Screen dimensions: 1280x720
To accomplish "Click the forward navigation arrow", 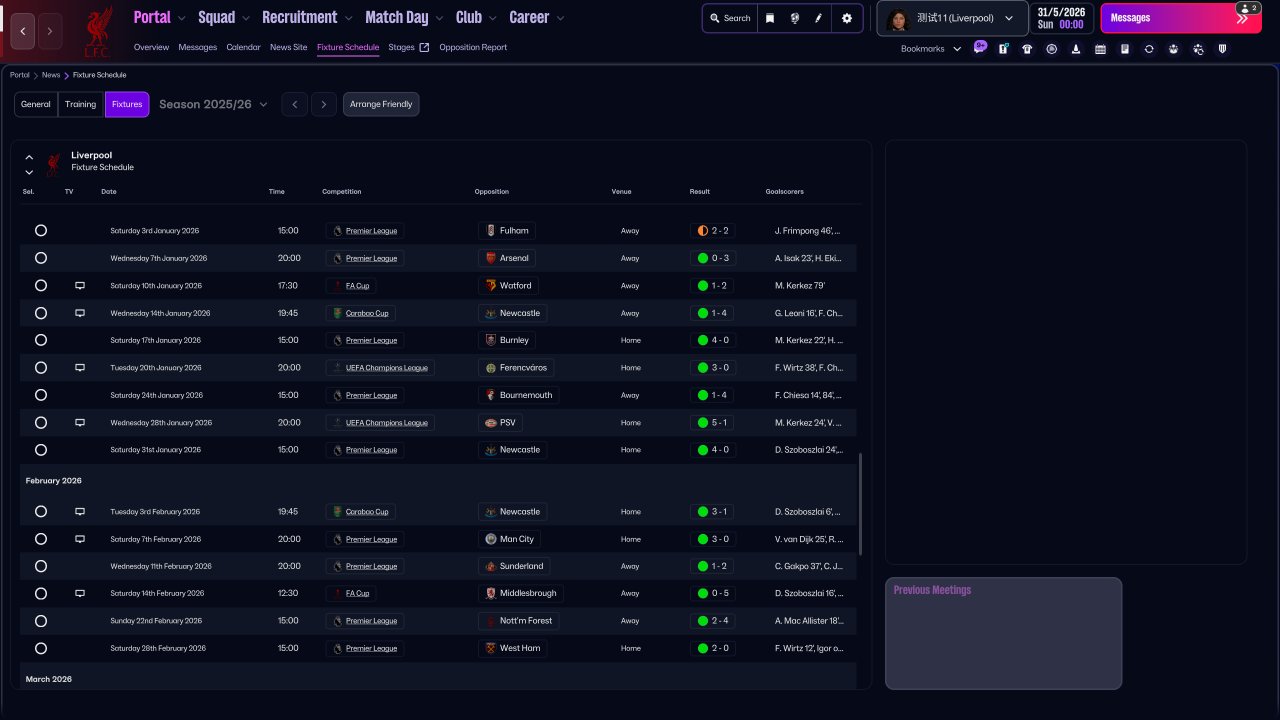I will pos(50,31).
